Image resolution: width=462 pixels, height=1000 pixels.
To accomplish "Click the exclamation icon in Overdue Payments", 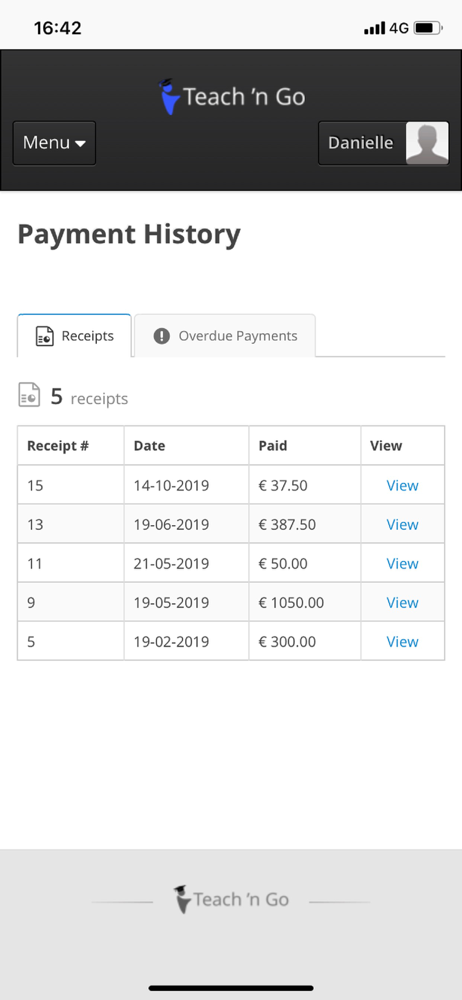I will [161, 336].
